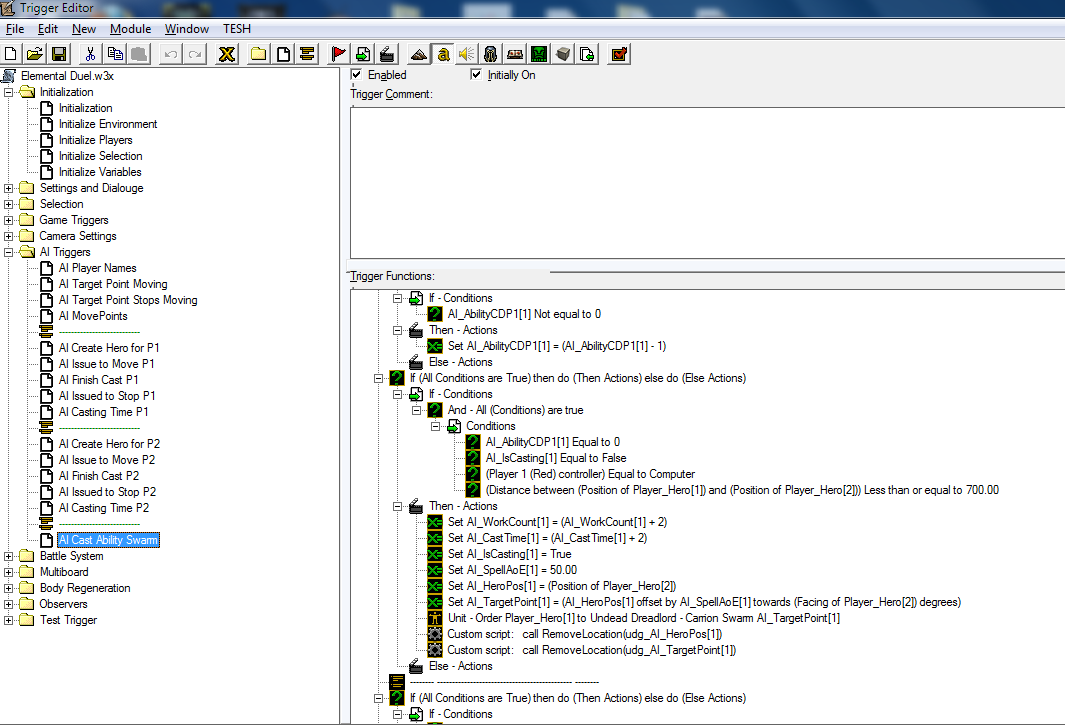Click the New Trigger page icon
The height and width of the screenshot is (725, 1065).
[x=283, y=54]
